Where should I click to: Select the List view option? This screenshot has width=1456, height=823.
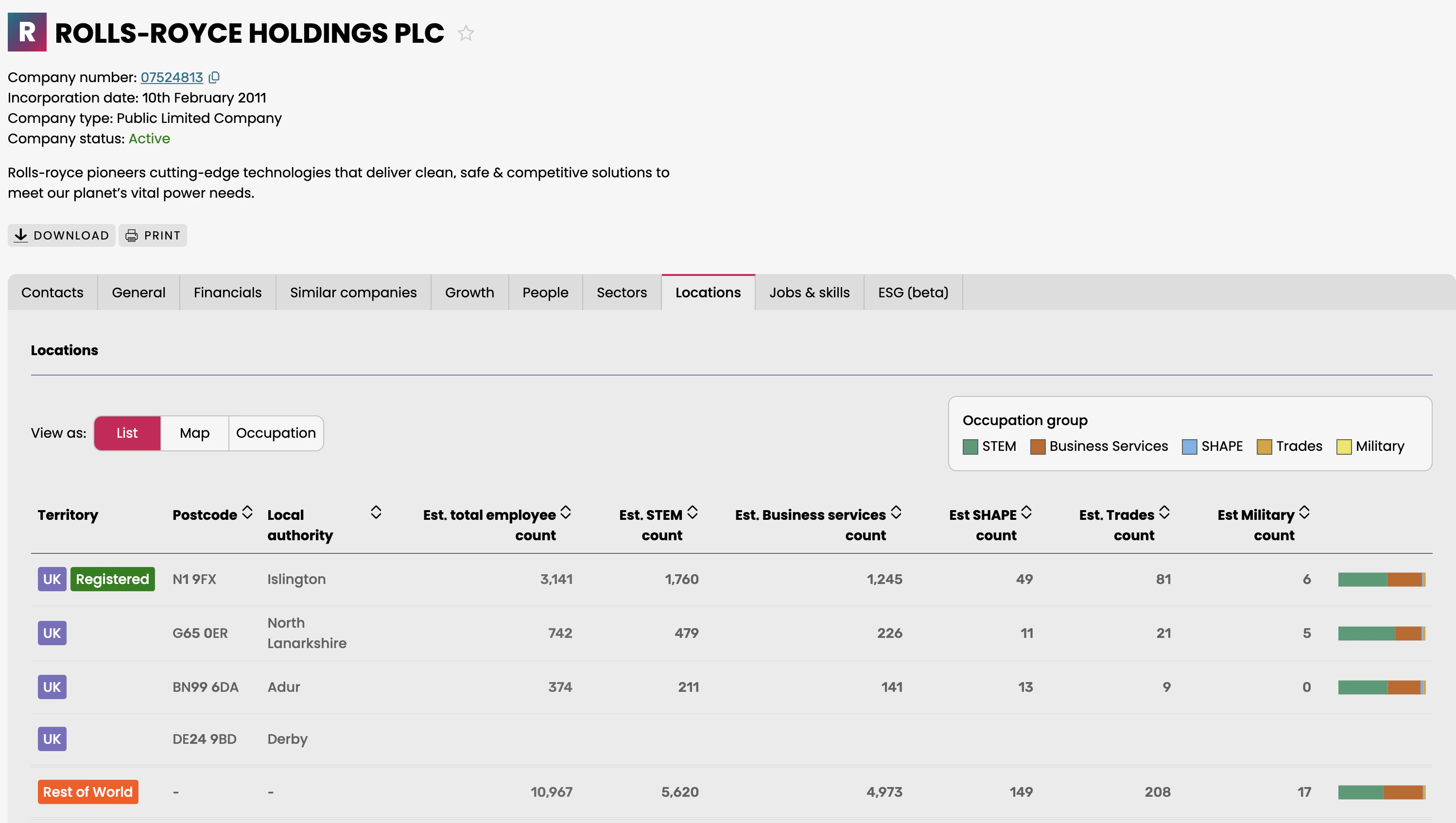(x=127, y=433)
